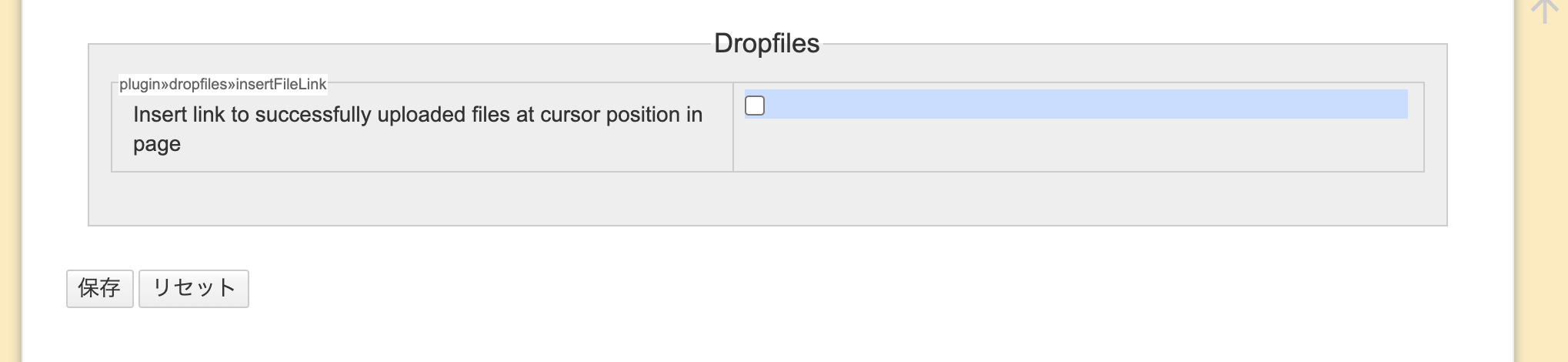Hit the up arrow in the page corner

click(1543, 11)
